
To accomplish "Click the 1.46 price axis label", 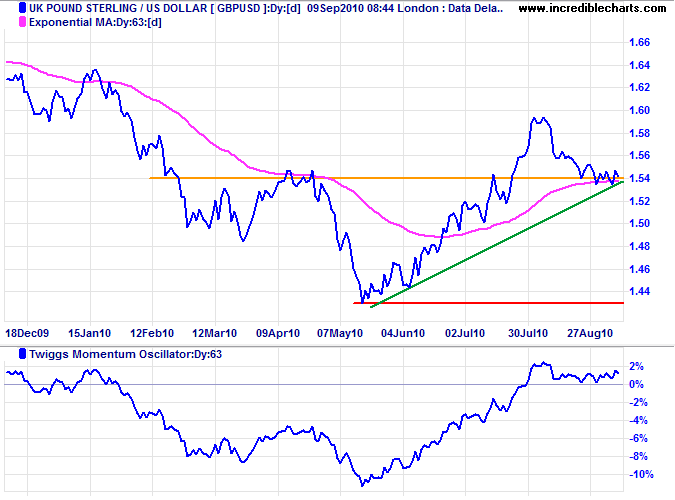I will [639, 269].
